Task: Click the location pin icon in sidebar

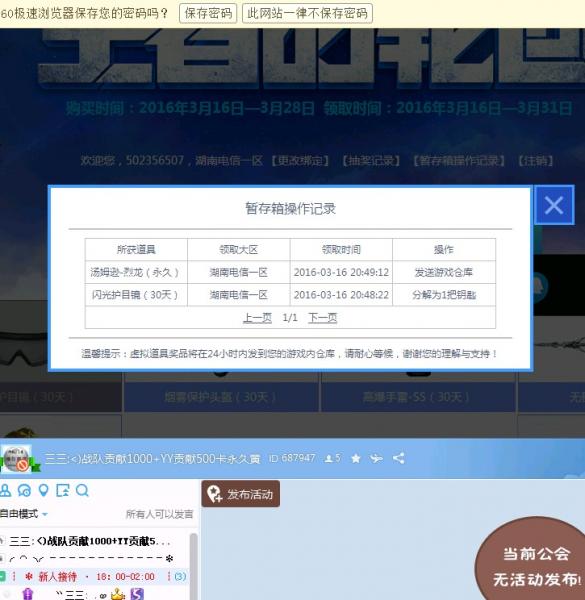Action: pyautogui.click(x=44, y=491)
